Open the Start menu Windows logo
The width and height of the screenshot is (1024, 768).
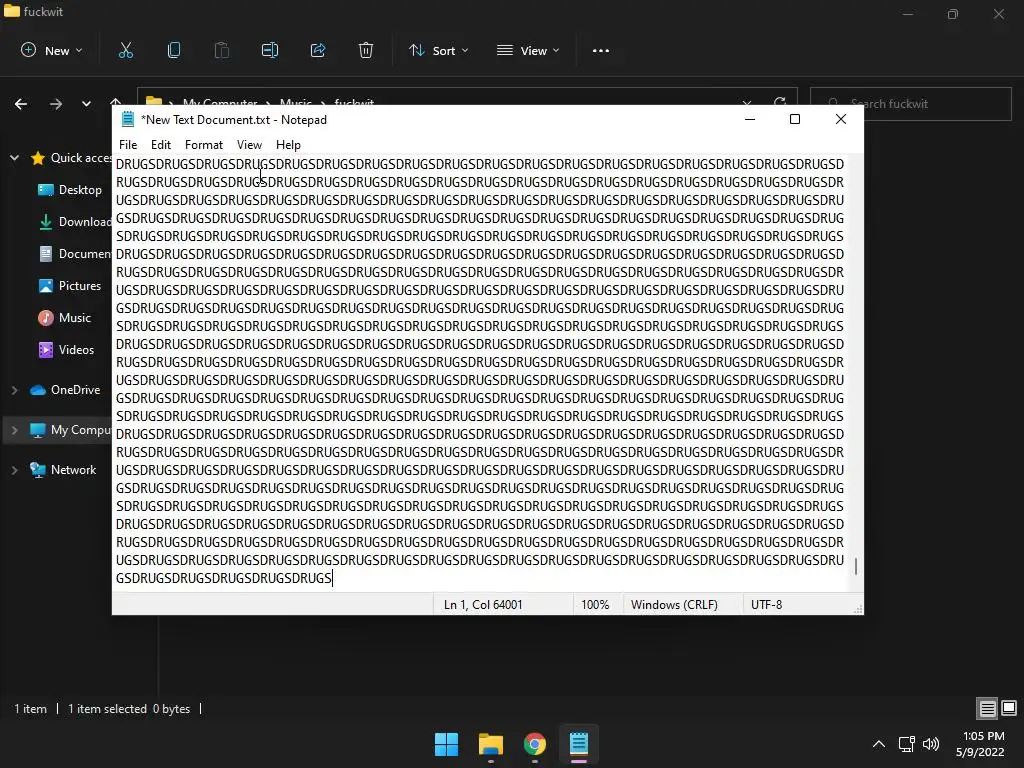(x=447, y=744)
